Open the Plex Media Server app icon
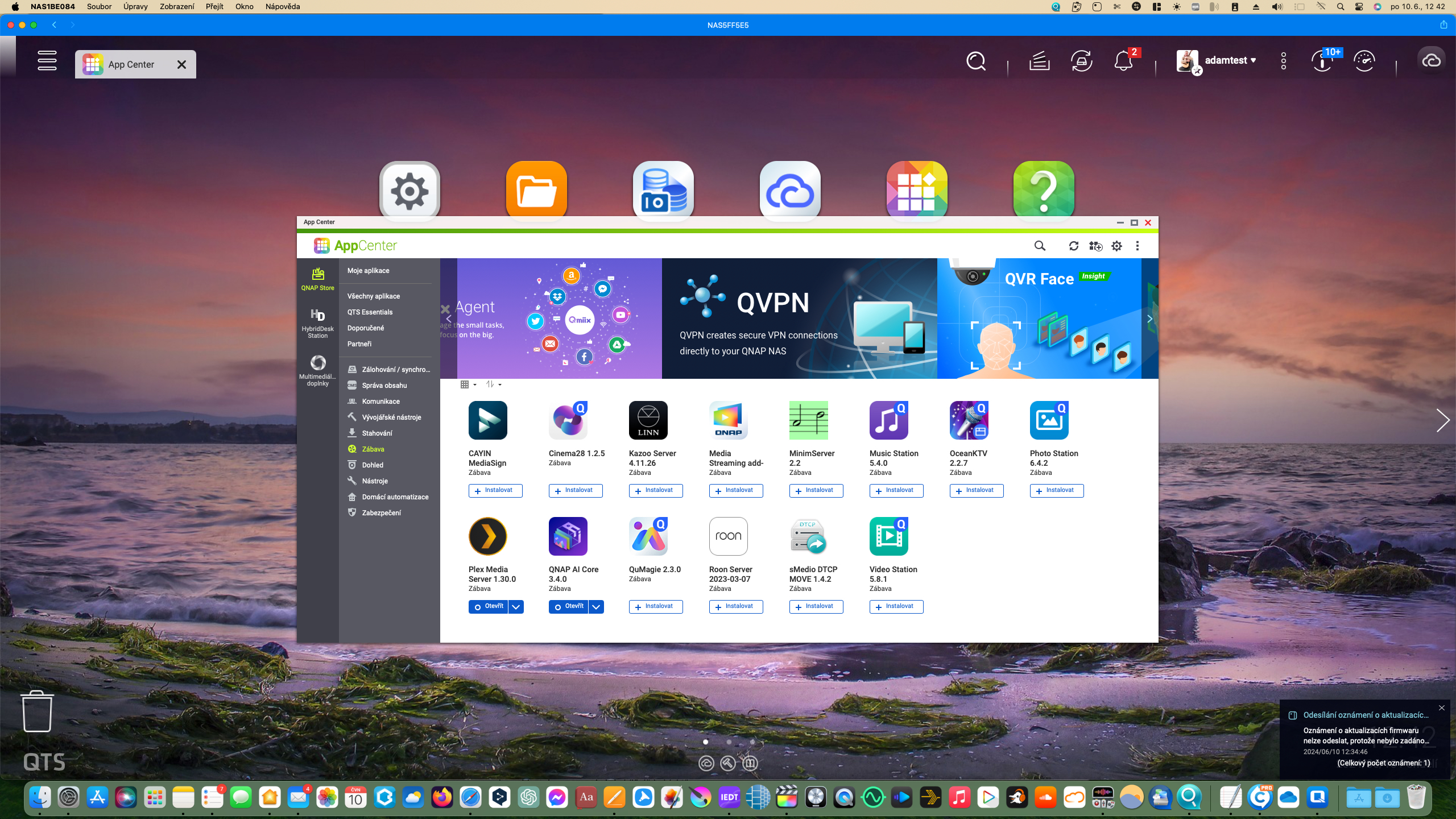Image resolution: width=1456 pixels, height=819 pixels. 487,536
